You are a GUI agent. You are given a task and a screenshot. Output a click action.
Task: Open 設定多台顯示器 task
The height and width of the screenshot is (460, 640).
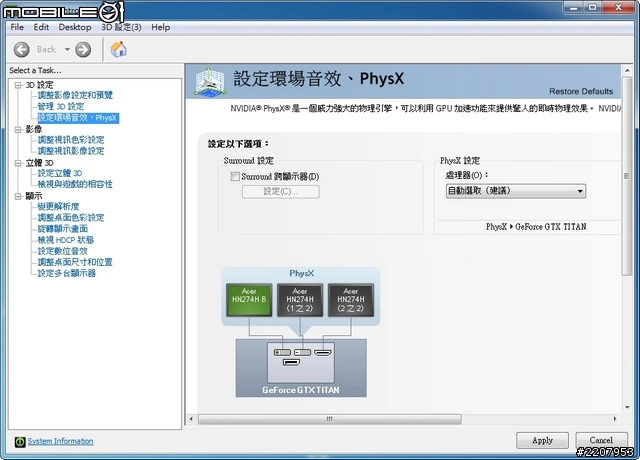[67, 273]
